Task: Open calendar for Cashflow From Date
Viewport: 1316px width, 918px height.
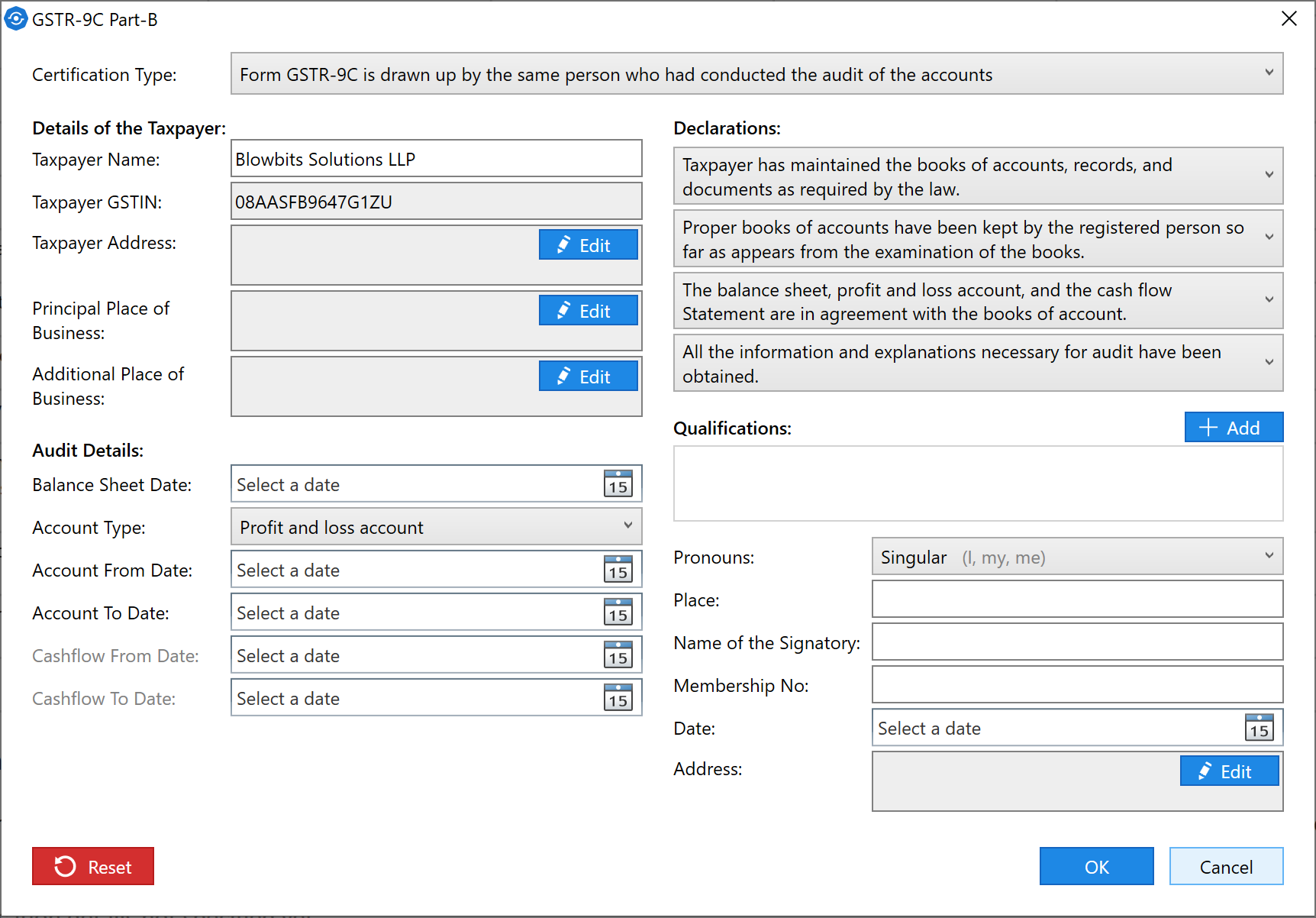Action: coord(618,655)
